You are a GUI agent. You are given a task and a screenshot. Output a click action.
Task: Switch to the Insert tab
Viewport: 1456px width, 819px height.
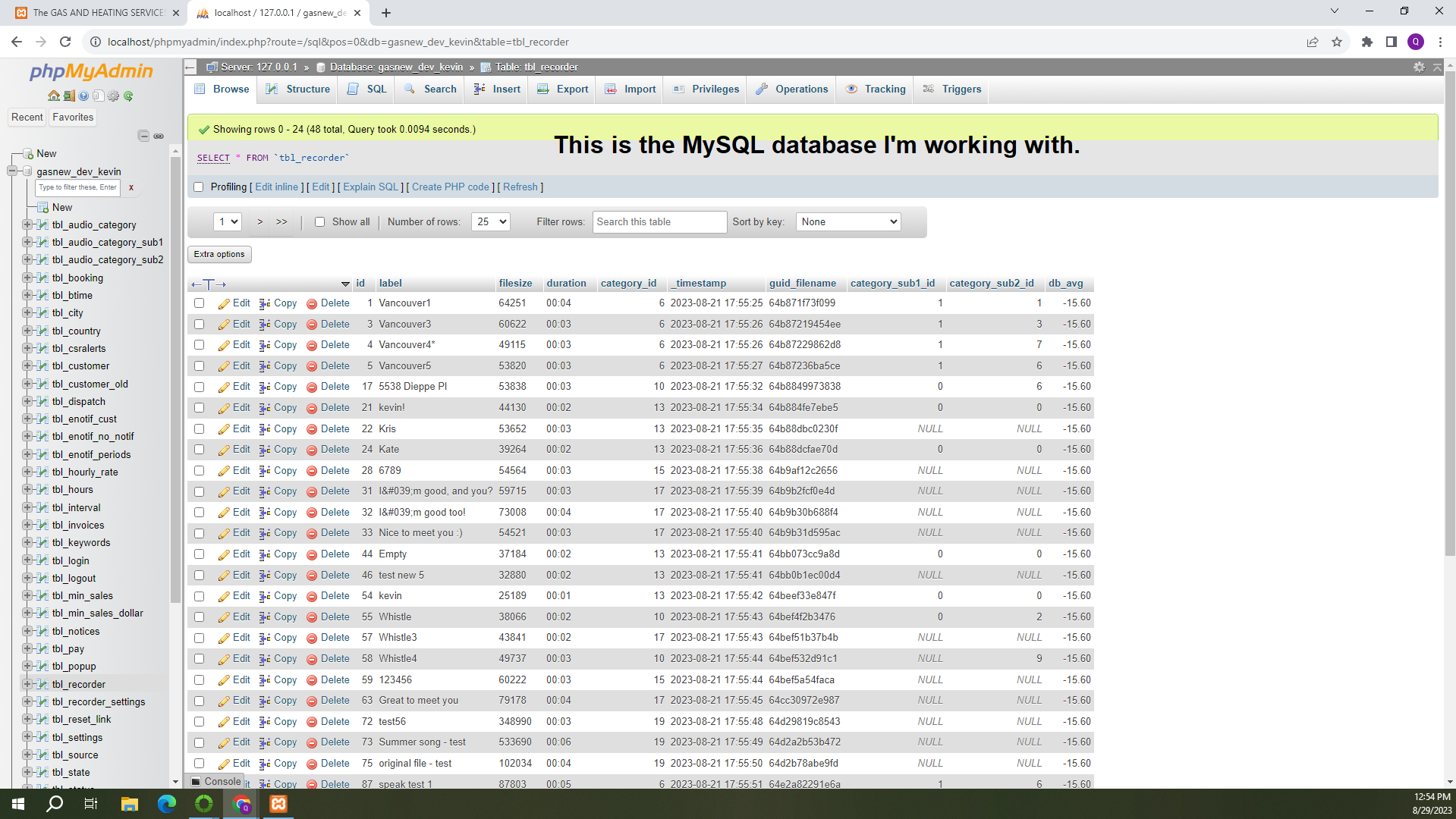point(497,89)
